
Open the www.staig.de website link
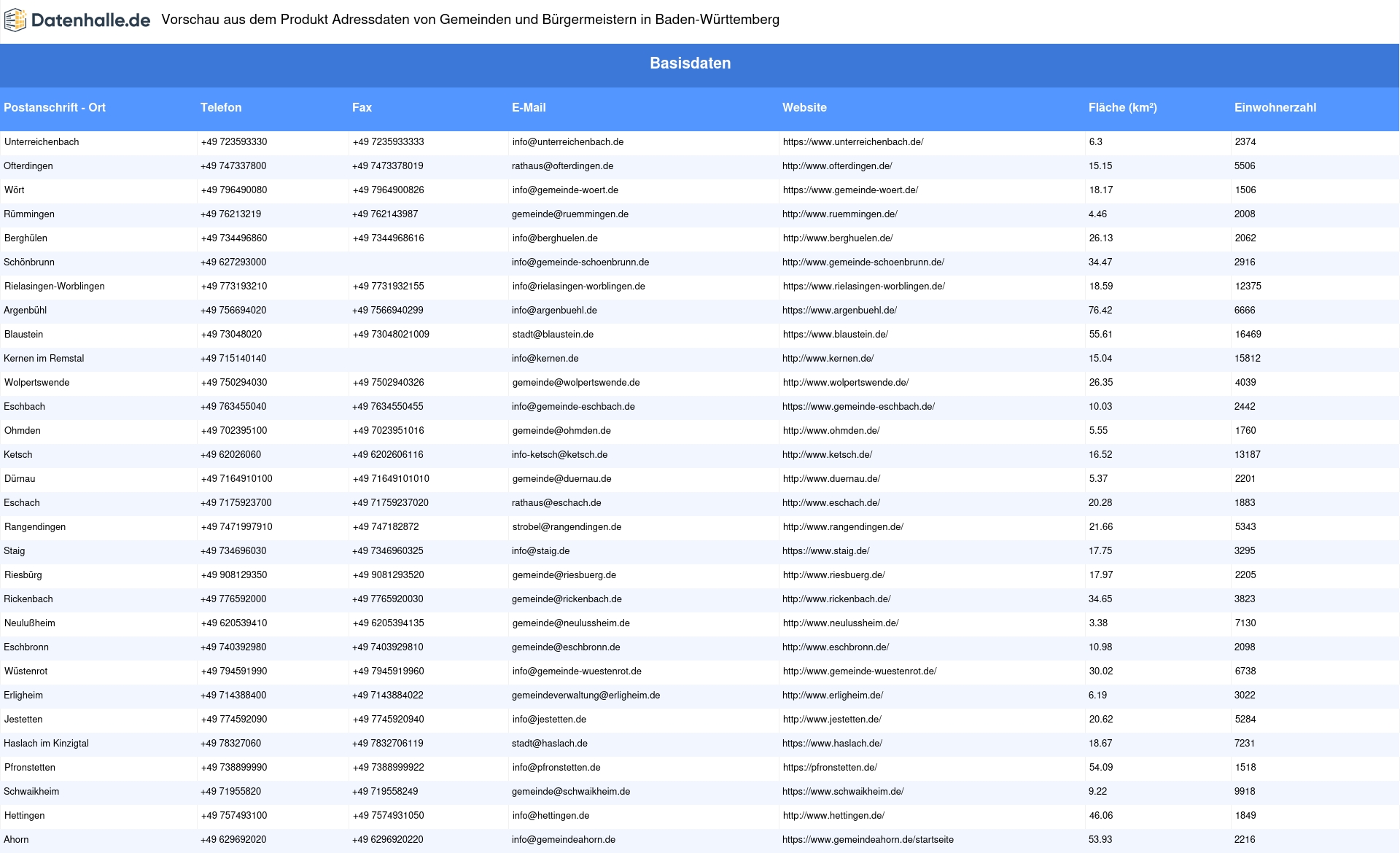pos(826,551)
